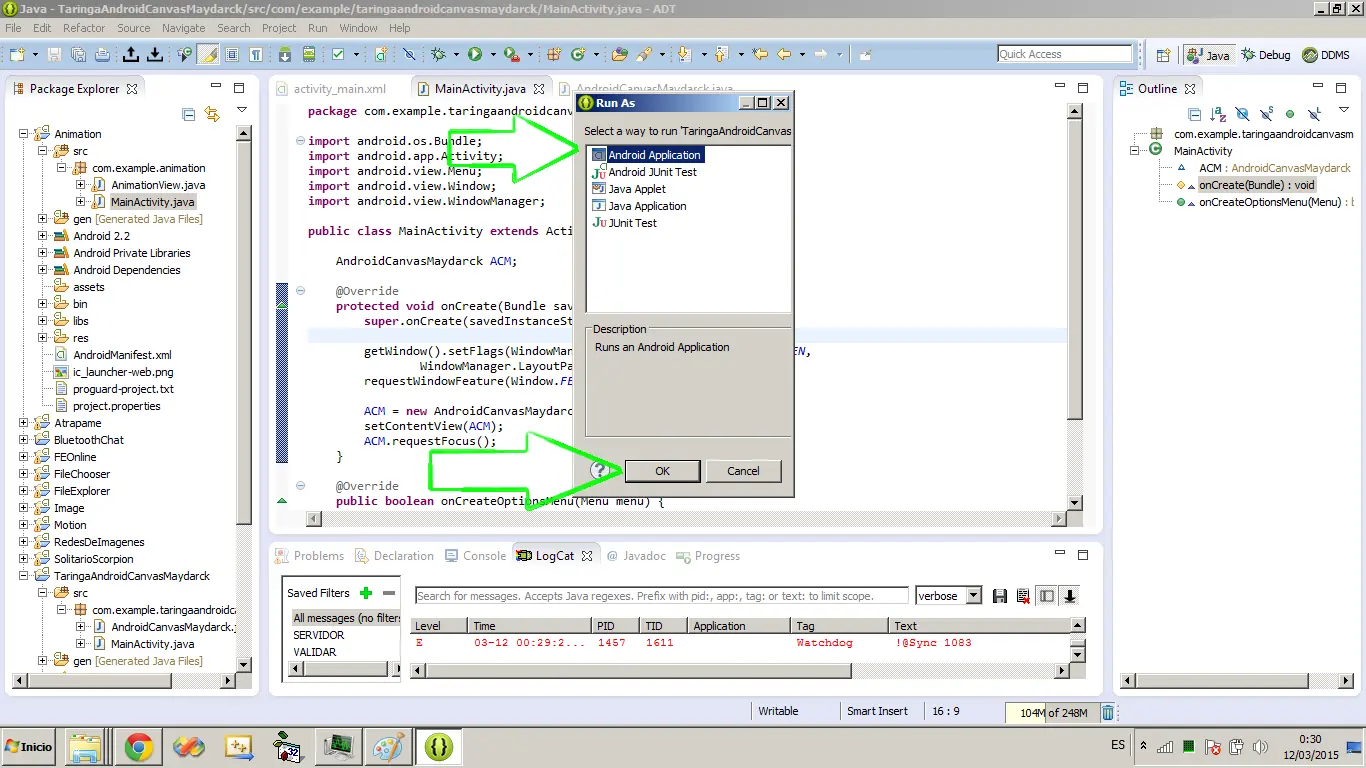The height and width of the screenshot is (768, 1366).
Task: Click Collapse All in the Package Explorer
Action: 188,114
